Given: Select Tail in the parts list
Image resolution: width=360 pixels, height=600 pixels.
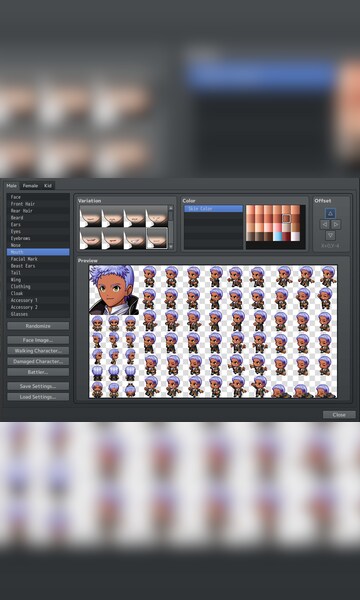Looking at the screenshot, I should (x=38, y=273).
